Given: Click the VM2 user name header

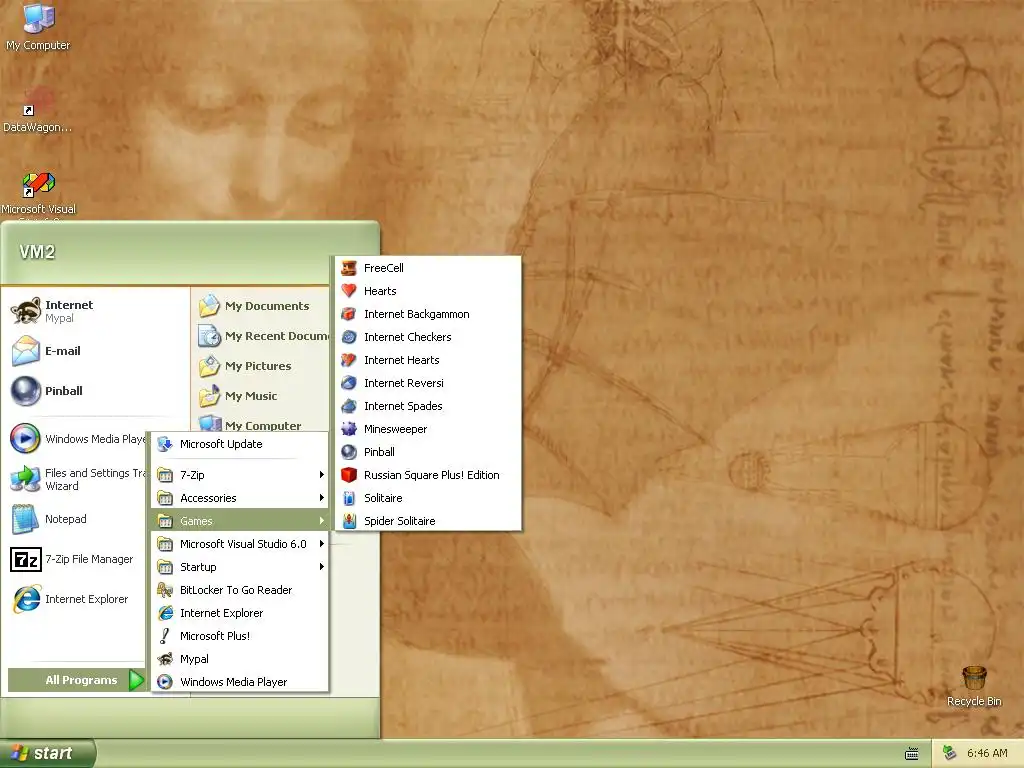Looking at the screenshot, I should pos(37,252).
